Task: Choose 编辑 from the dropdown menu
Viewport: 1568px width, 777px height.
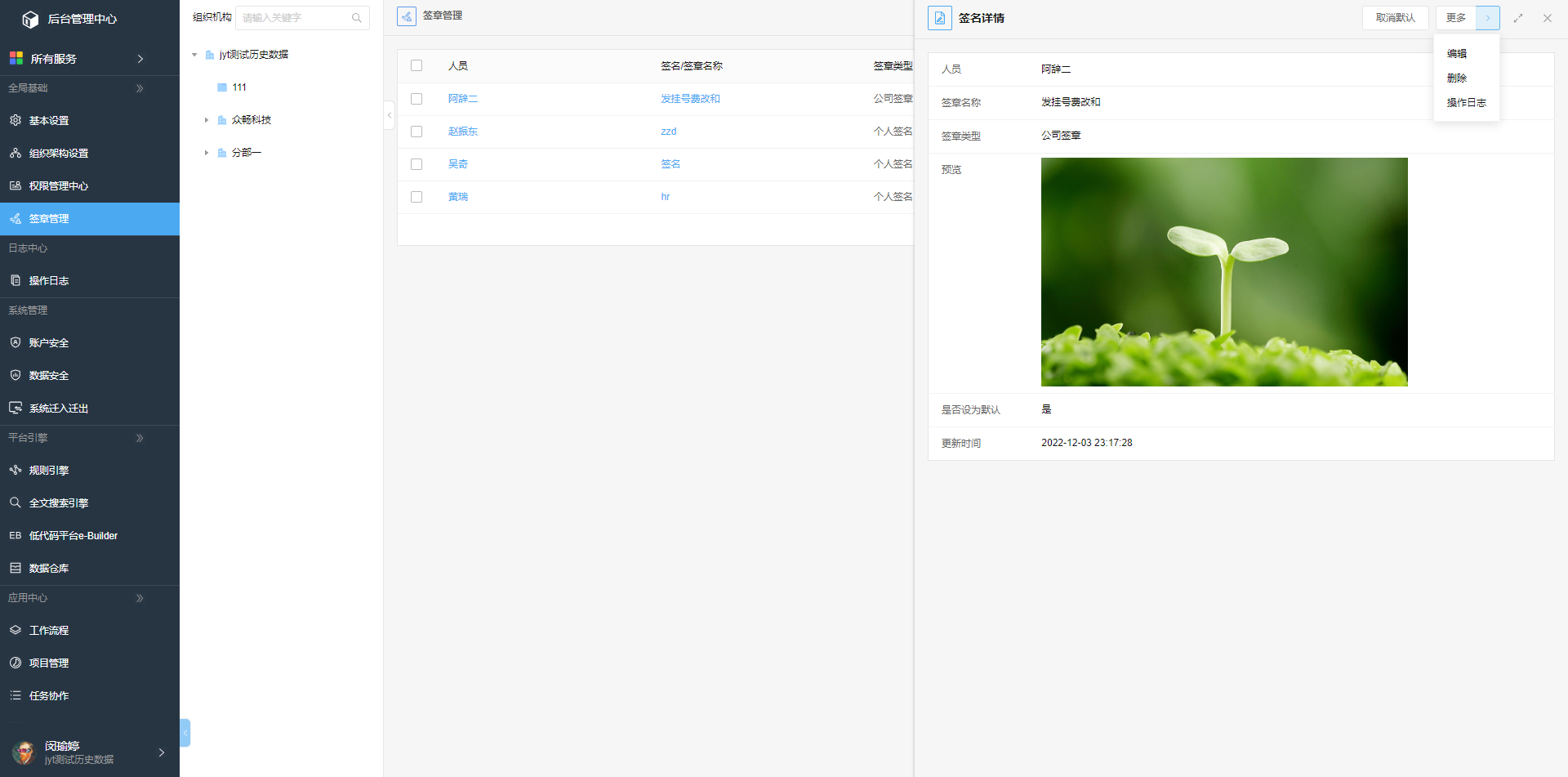Action: [1457, 54]
